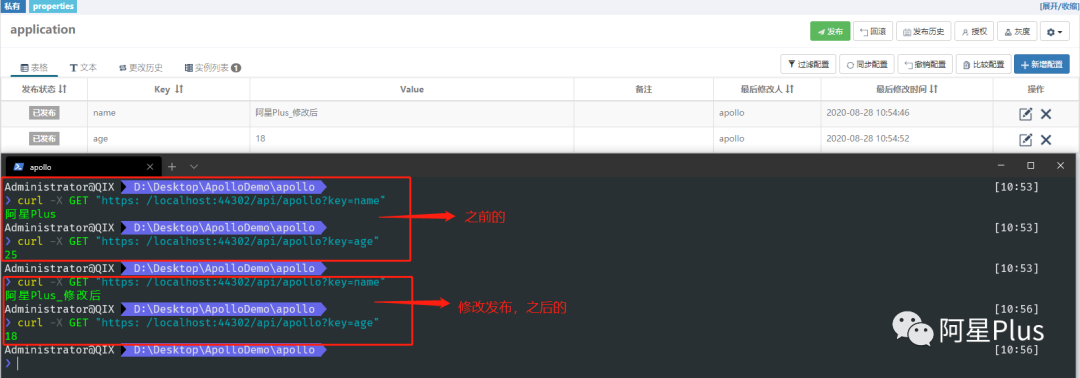Viewport: 1080px width, 378px height.
Task: Click timestamp 2020-08-28 10:54:52
Action: pyautogui.click(x=867, y=138)
